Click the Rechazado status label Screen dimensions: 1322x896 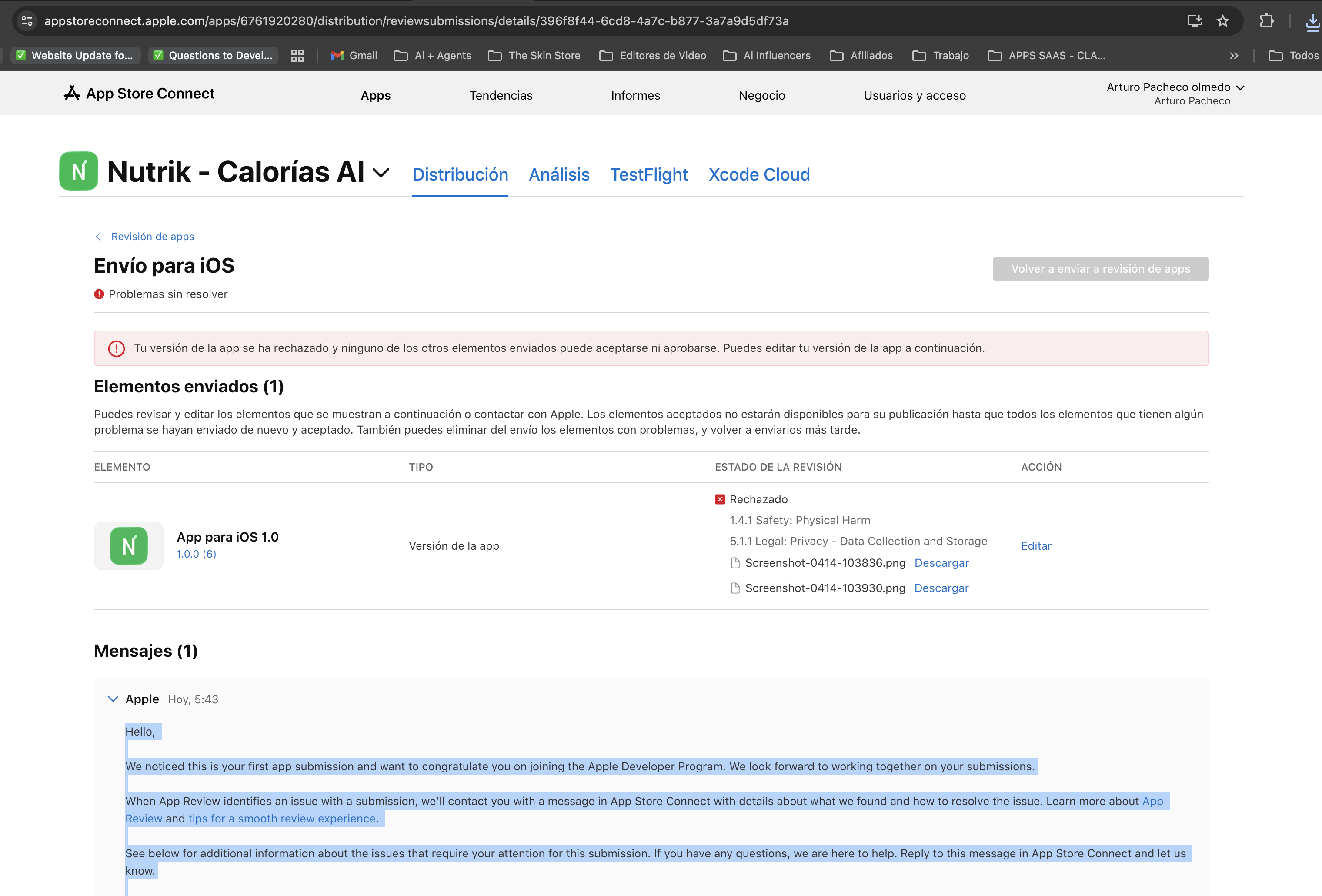758,499
